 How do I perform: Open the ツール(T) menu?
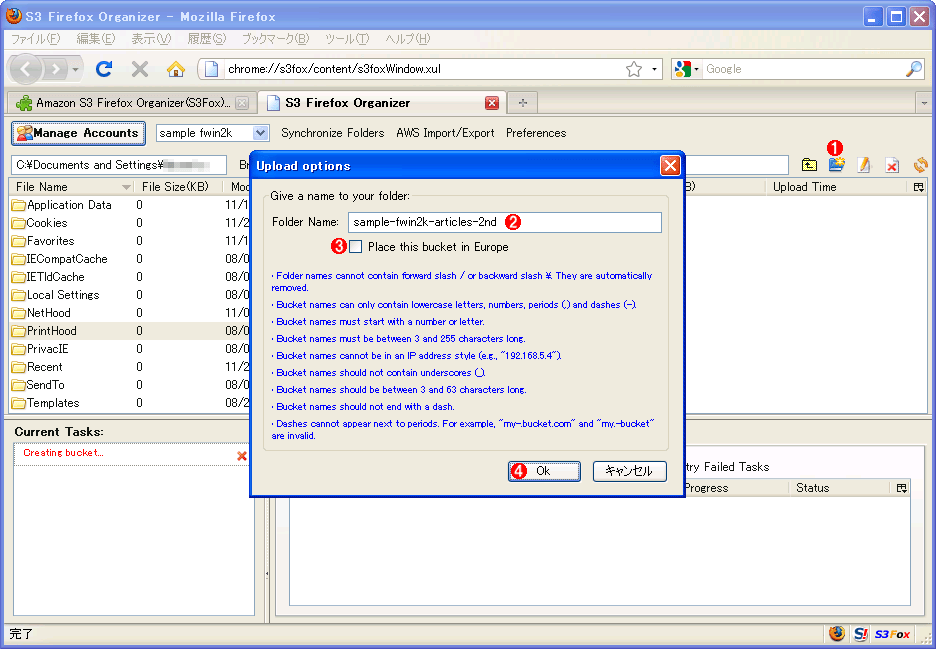(x=347, y=39)
